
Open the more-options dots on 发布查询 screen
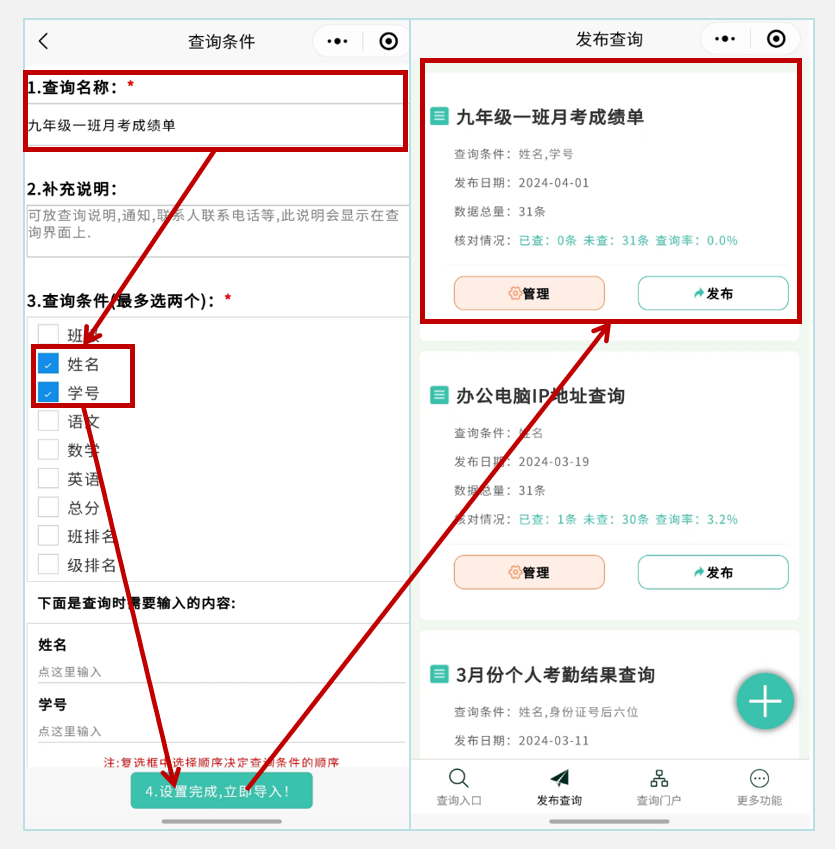click(x=725, y=39)
